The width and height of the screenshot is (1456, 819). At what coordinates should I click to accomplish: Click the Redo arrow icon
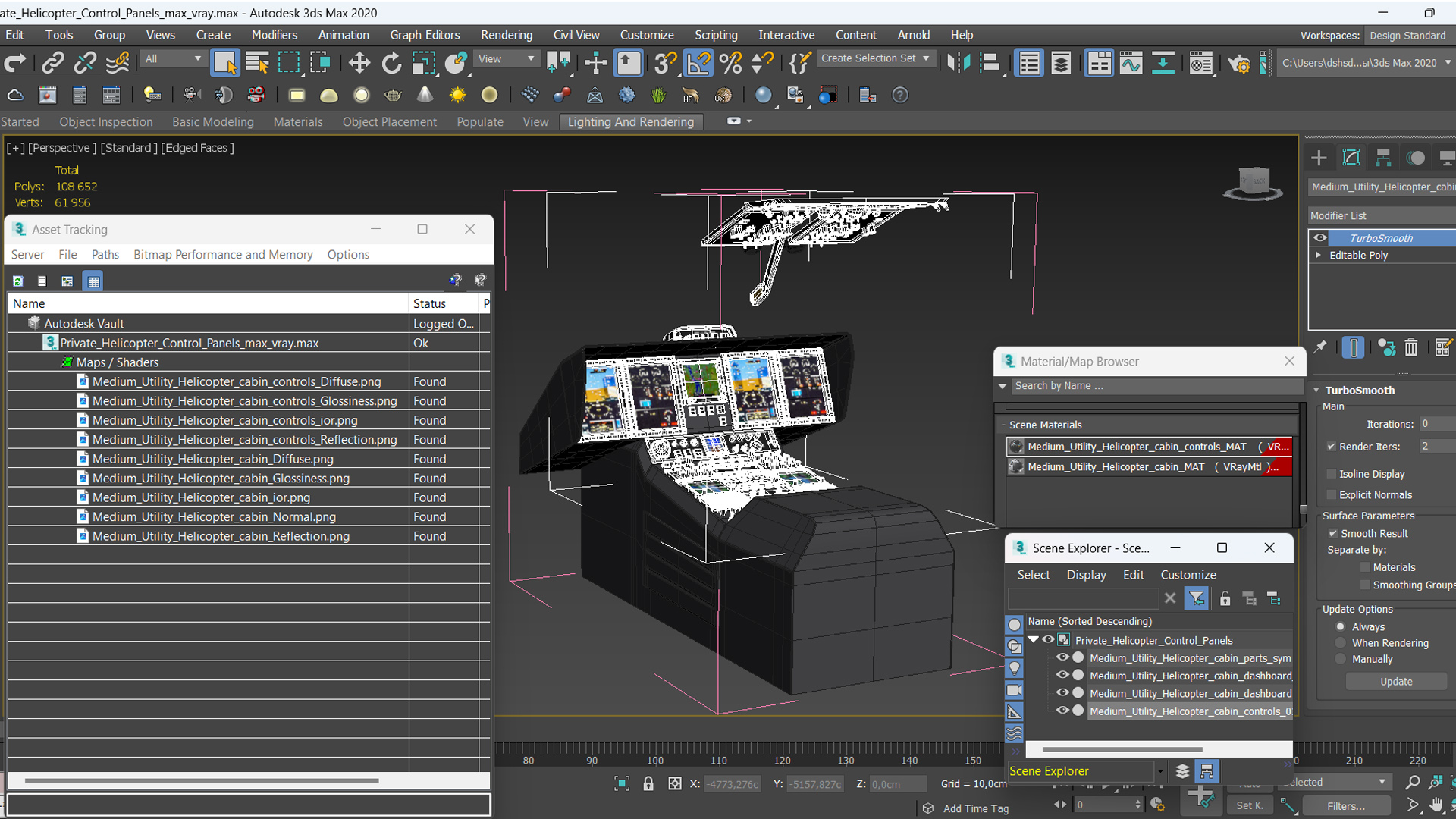click(x=15, y=63)
